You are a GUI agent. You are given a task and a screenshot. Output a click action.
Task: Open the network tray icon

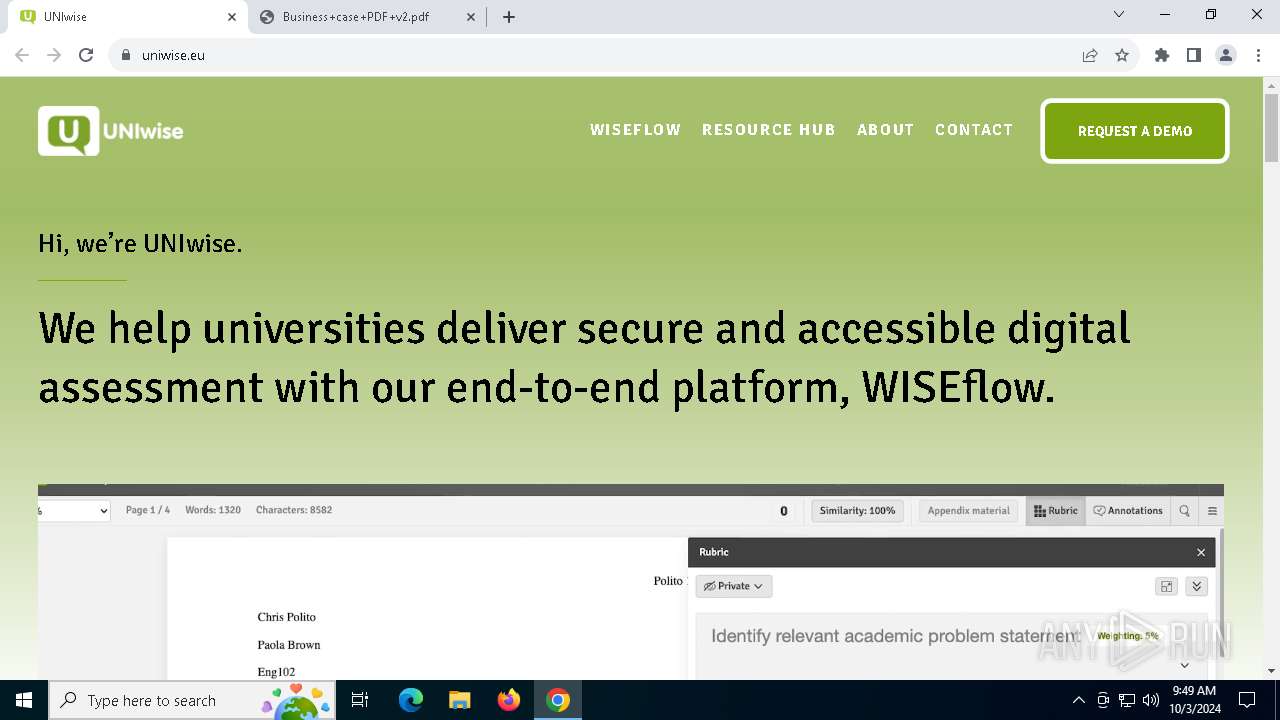pos(1127,700)
